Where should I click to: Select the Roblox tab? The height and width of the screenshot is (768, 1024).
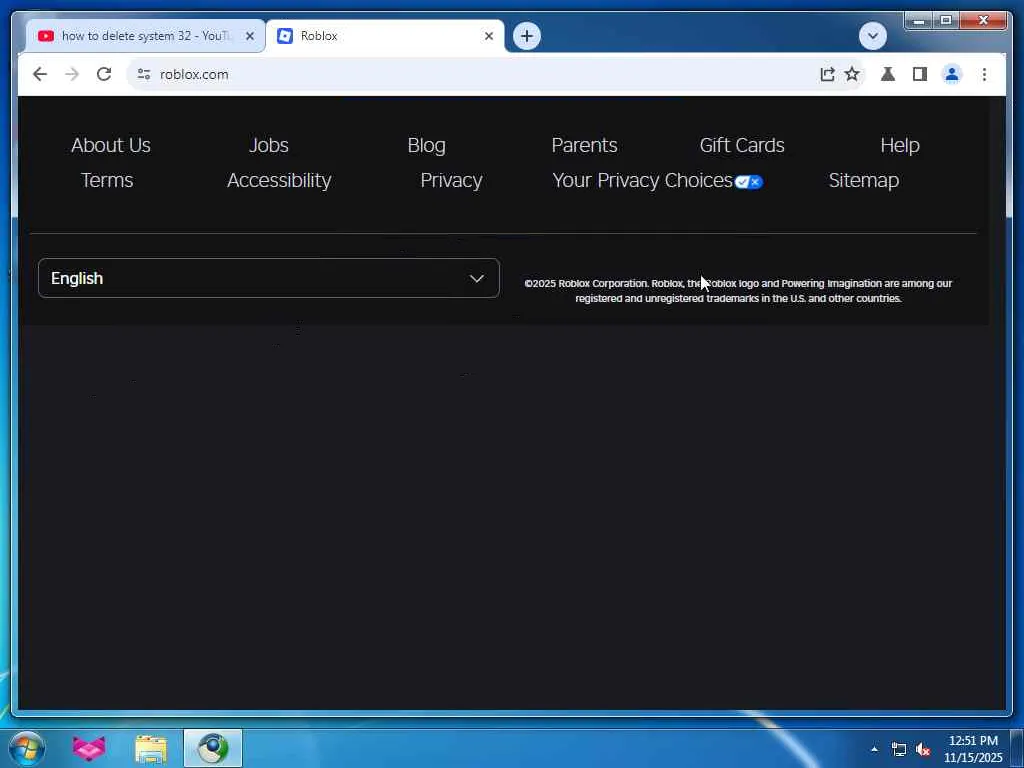click(385, 36)
